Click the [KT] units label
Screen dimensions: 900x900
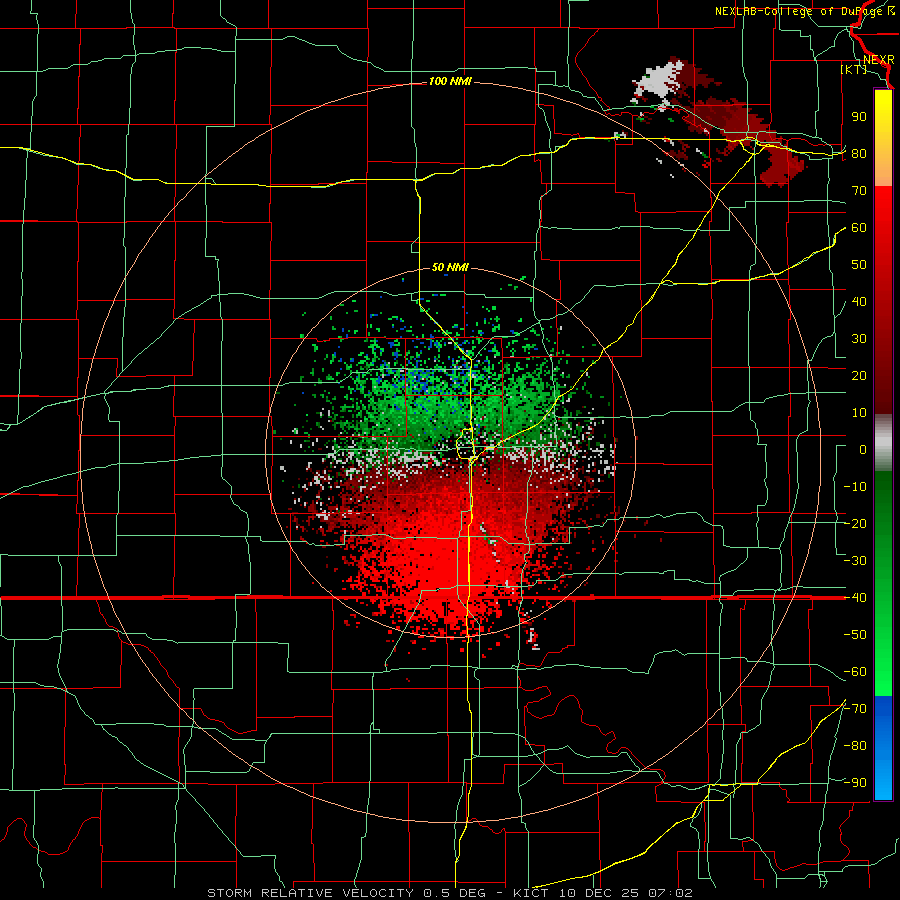pos(854,69)
